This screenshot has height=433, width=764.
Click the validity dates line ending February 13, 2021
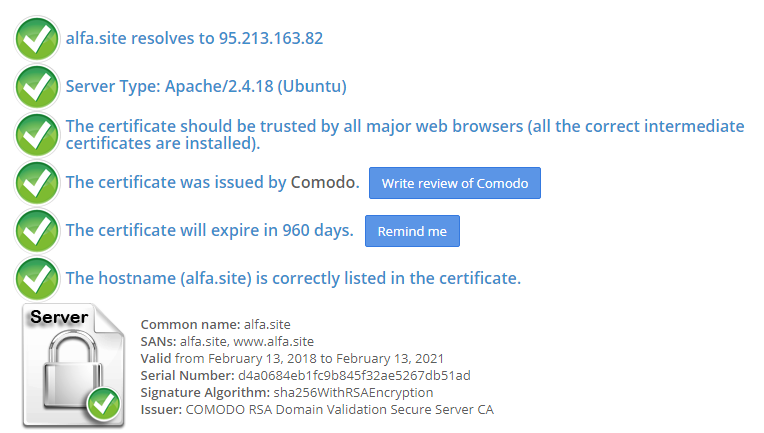point(292,358)
